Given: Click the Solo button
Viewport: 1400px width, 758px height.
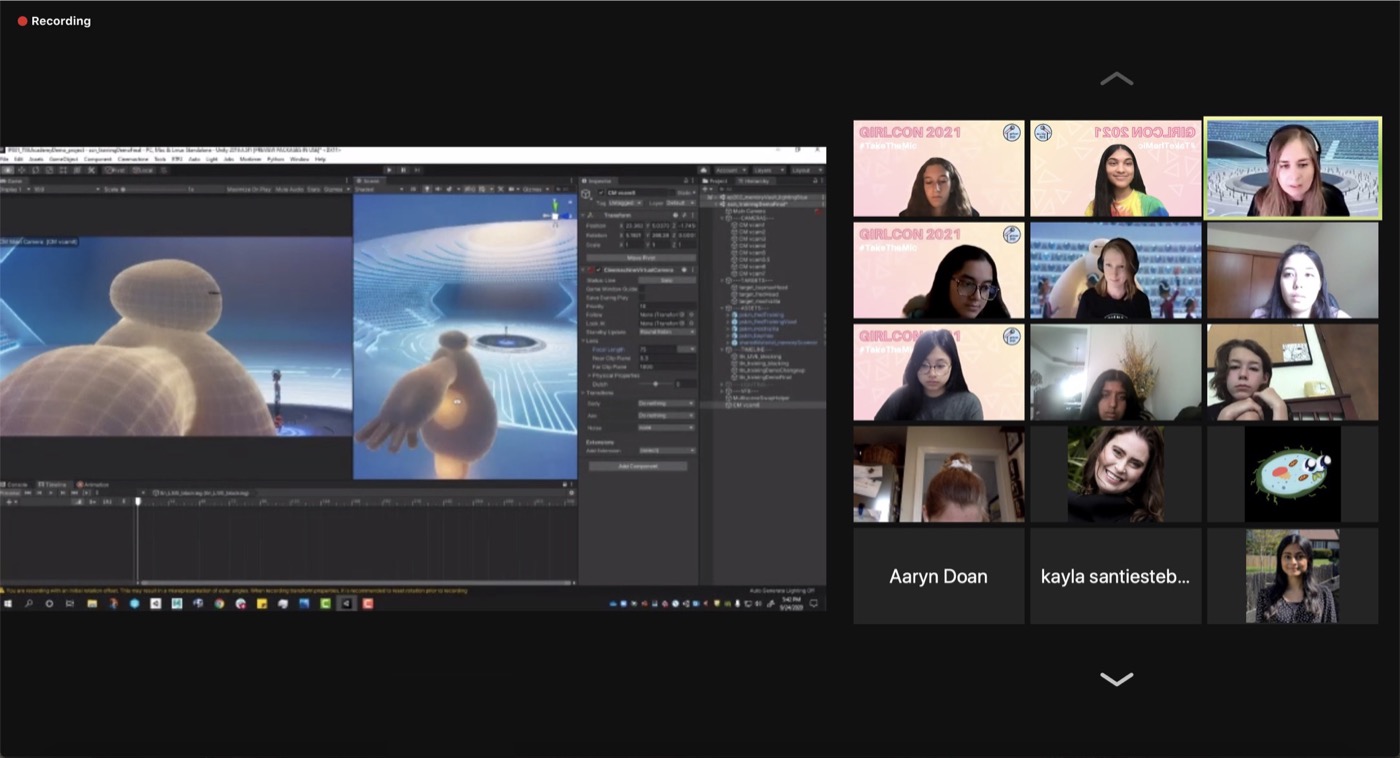Looking at the screenshot, I should pos(666,280).
